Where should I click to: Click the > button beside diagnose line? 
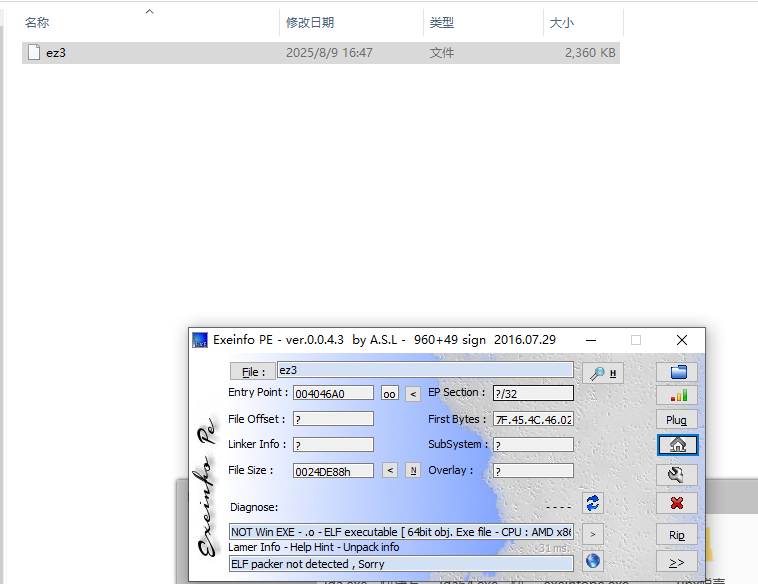pyautogui.click(x=593, y=534)
